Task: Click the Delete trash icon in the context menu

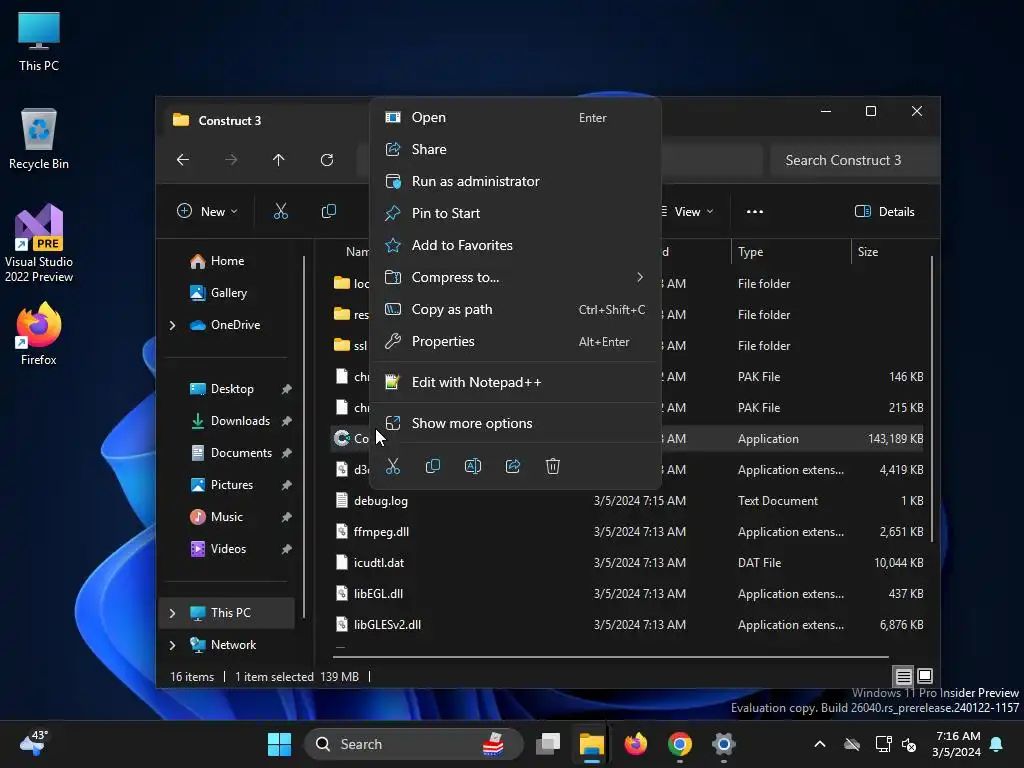Action: click(x=552, y=466)
